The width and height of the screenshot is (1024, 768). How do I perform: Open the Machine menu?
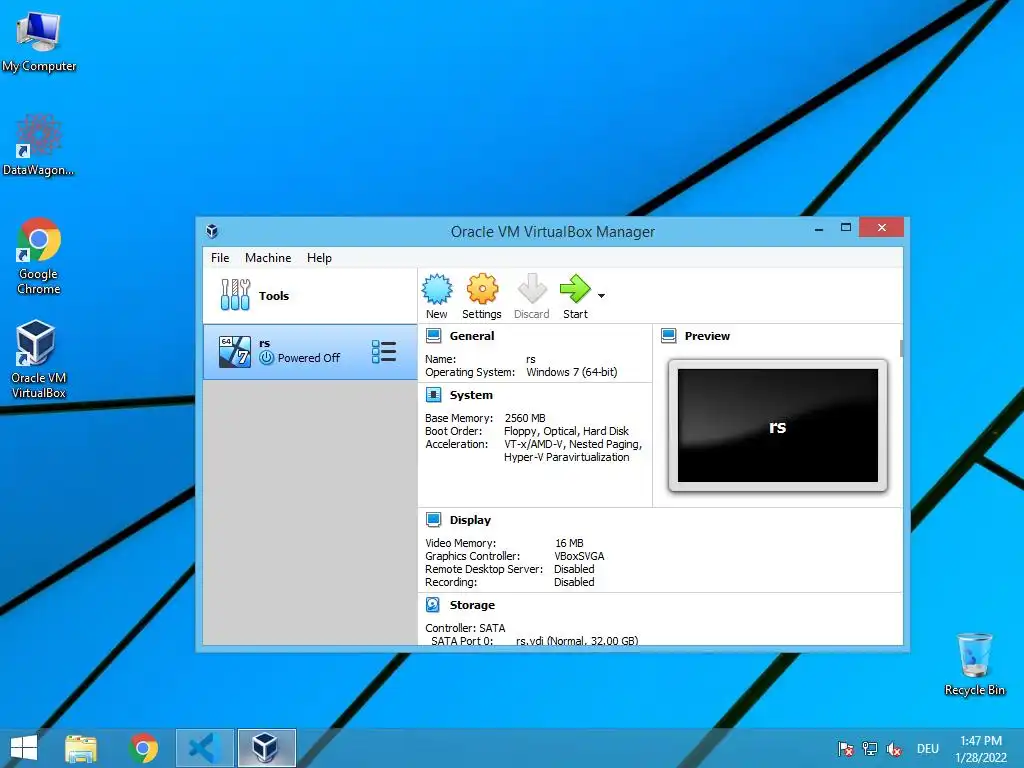pyautogui.click(x=268, y=258)
